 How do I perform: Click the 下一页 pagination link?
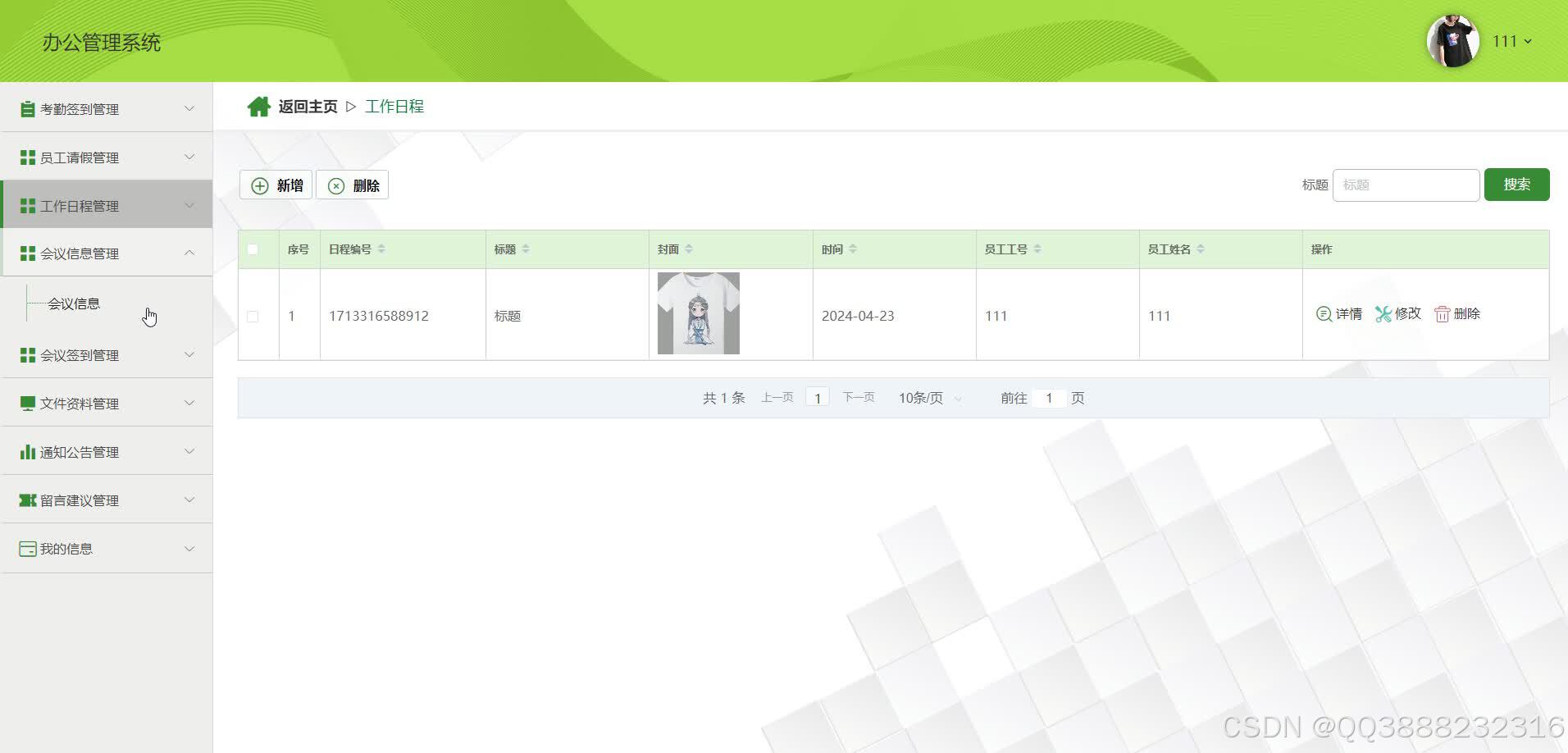pos(858,397)
